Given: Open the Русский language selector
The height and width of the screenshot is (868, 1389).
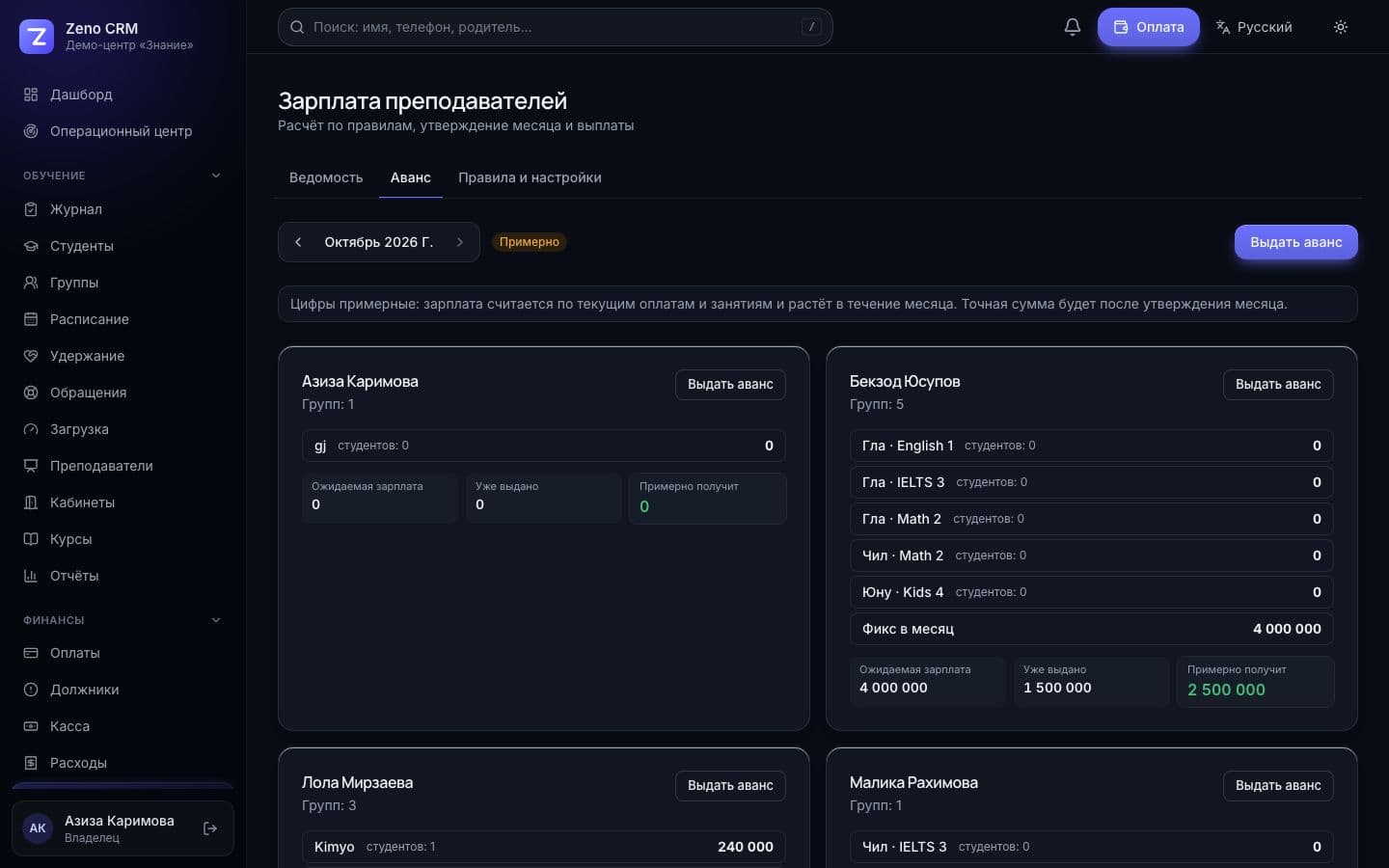Looking at the screenshot, I should [1254, 27].
